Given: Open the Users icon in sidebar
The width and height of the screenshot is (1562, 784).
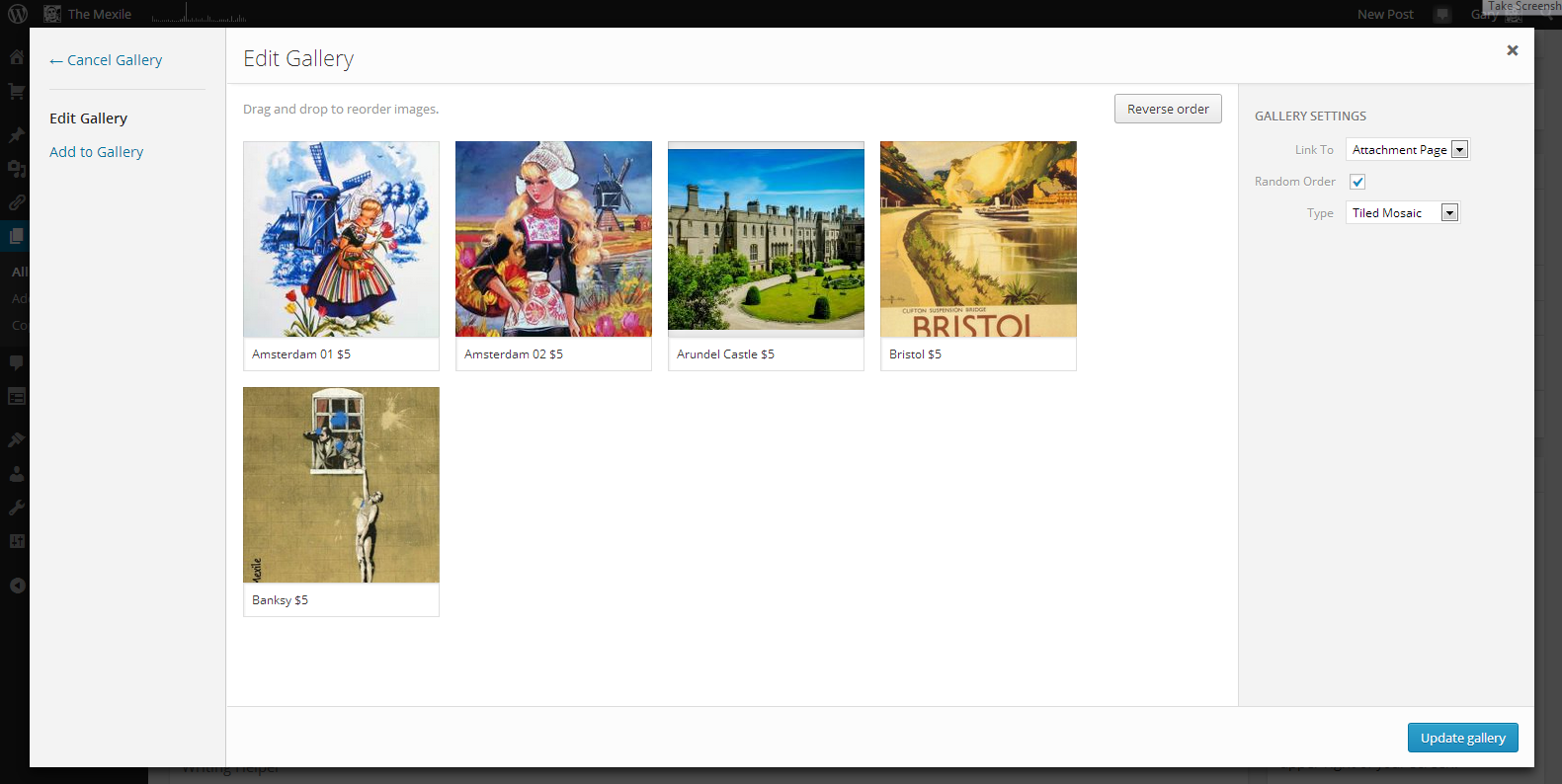Looking at the screenshot, I should point(17,474).
